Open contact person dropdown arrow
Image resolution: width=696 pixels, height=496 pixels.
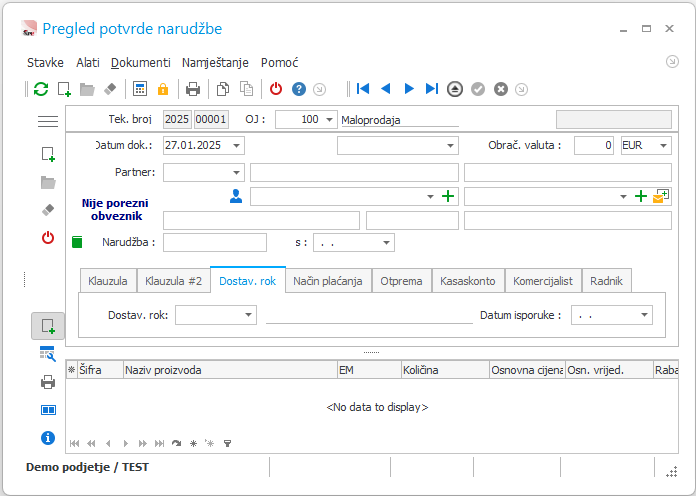[430, 196]
